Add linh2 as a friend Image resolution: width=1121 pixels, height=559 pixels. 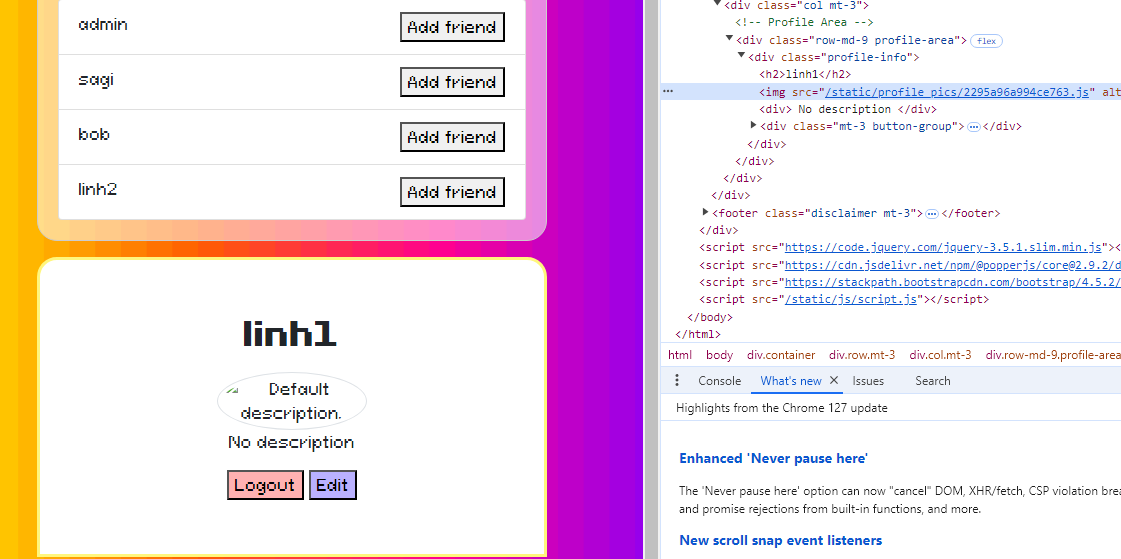pyautogui.click(x=452, y=192)
